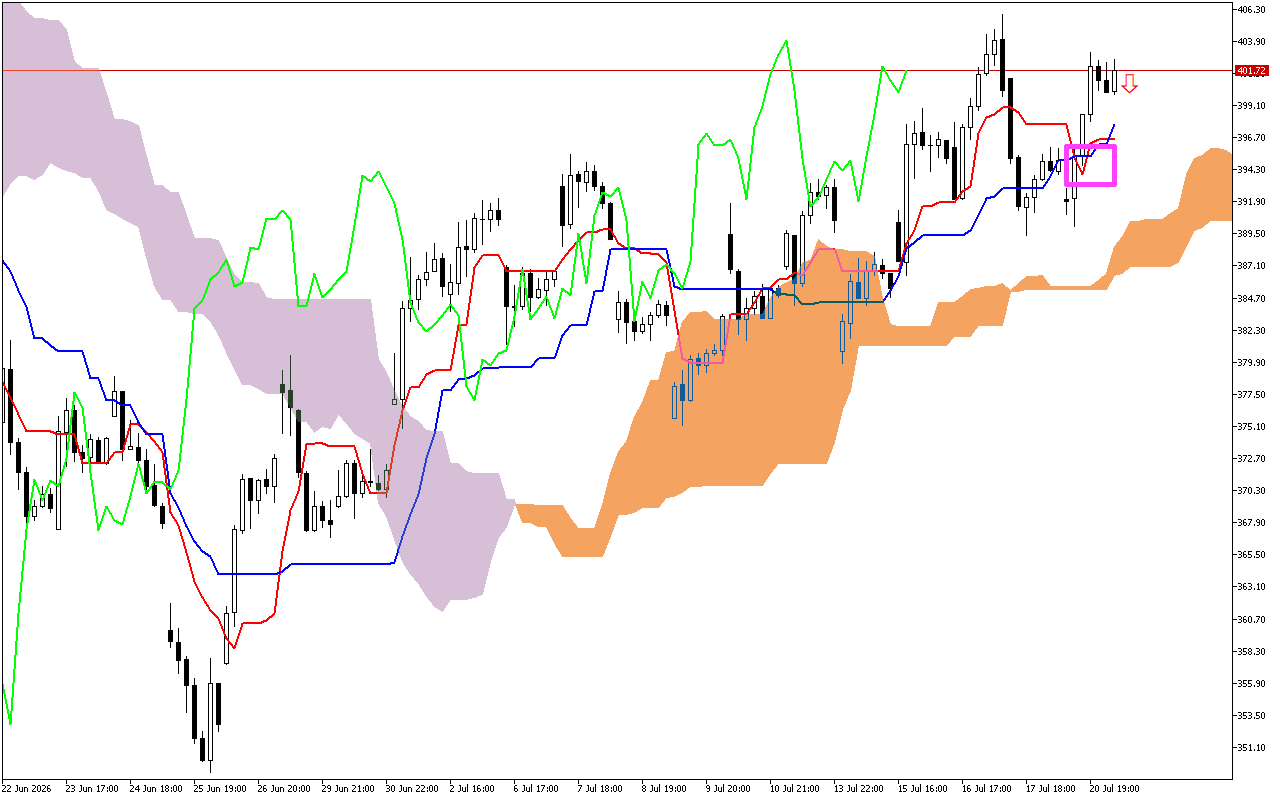
Task: Click the 379.90 price axis label
Action: click(1252, 362)
